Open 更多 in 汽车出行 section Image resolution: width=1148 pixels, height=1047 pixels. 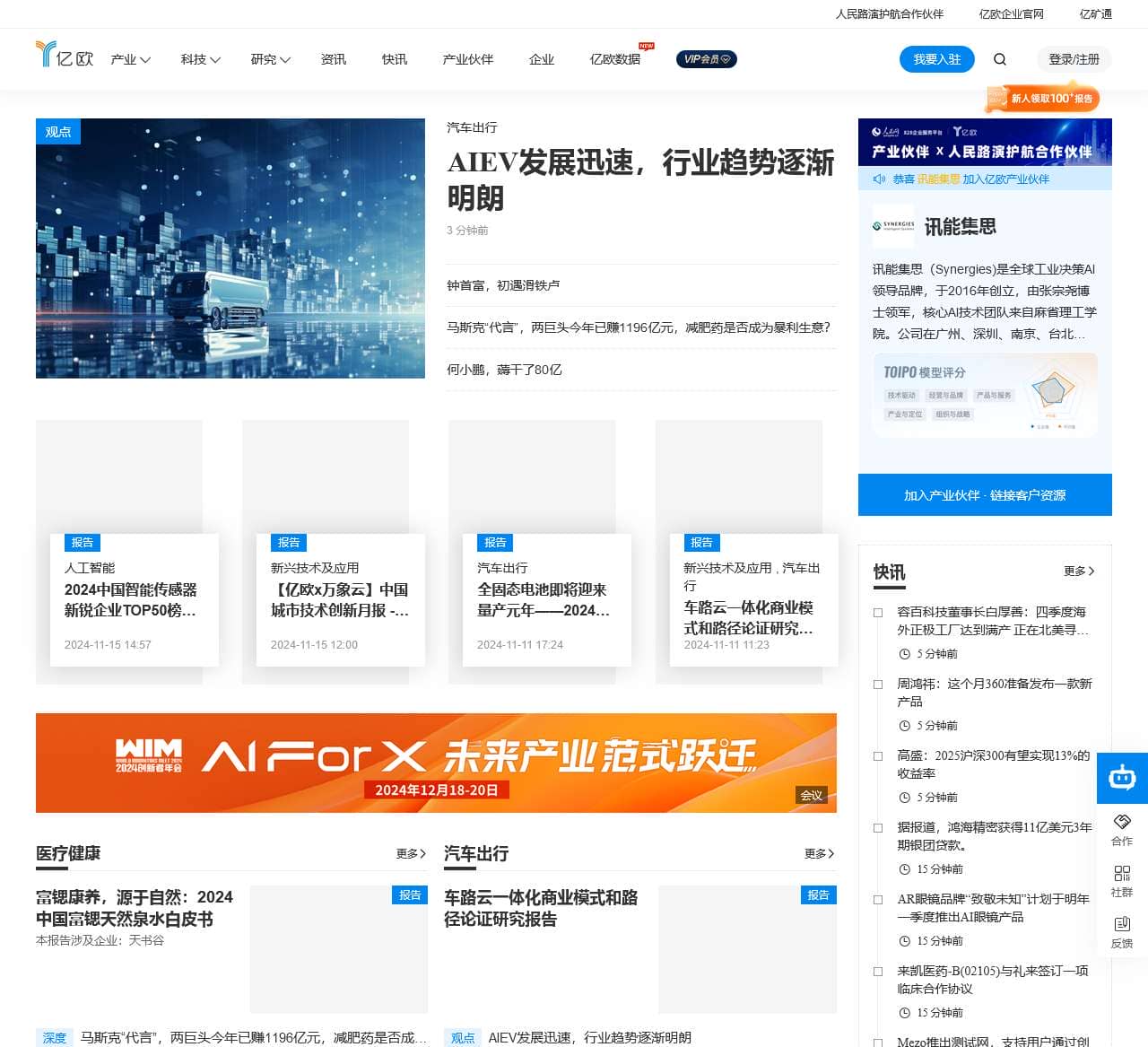820,853
